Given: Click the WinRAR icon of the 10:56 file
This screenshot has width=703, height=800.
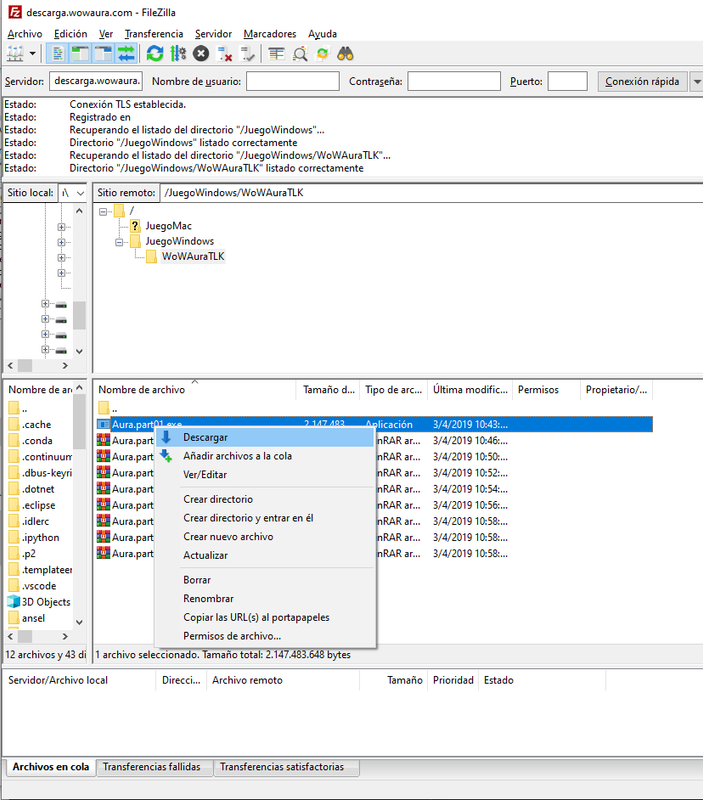Looking at the screenshot, I should tap(104, 505).
